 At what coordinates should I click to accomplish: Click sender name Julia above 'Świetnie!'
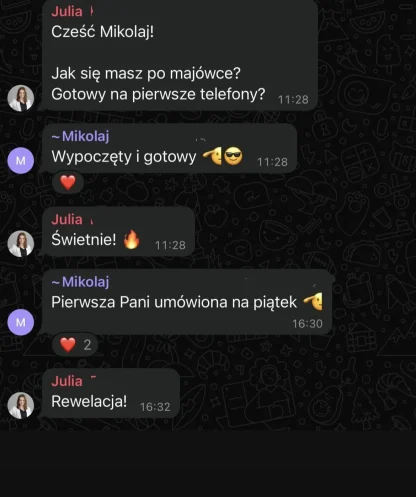[x=67, y=219]
